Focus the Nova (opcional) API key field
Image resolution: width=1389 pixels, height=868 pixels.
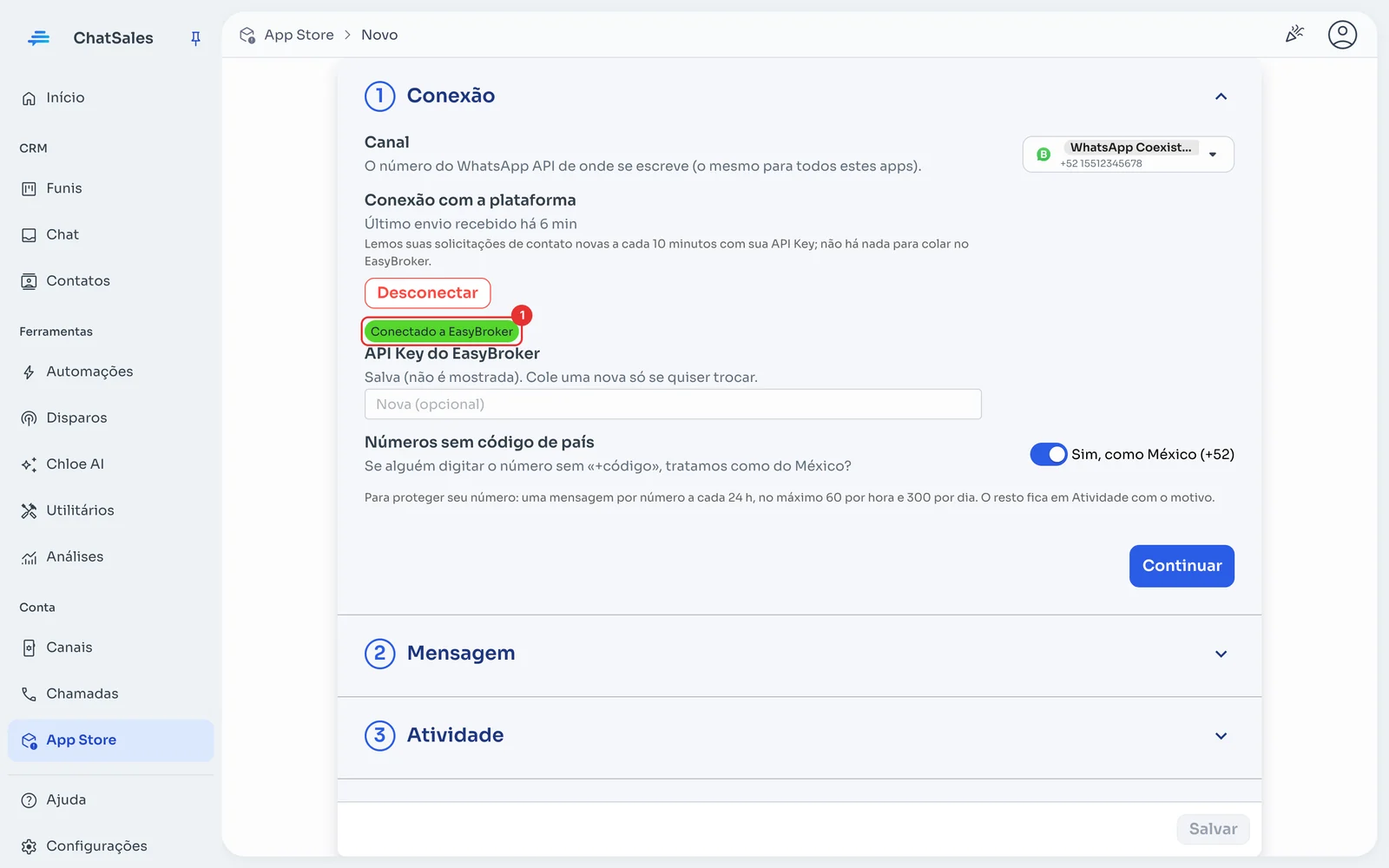pyautogui.click(x=673, y=404)
